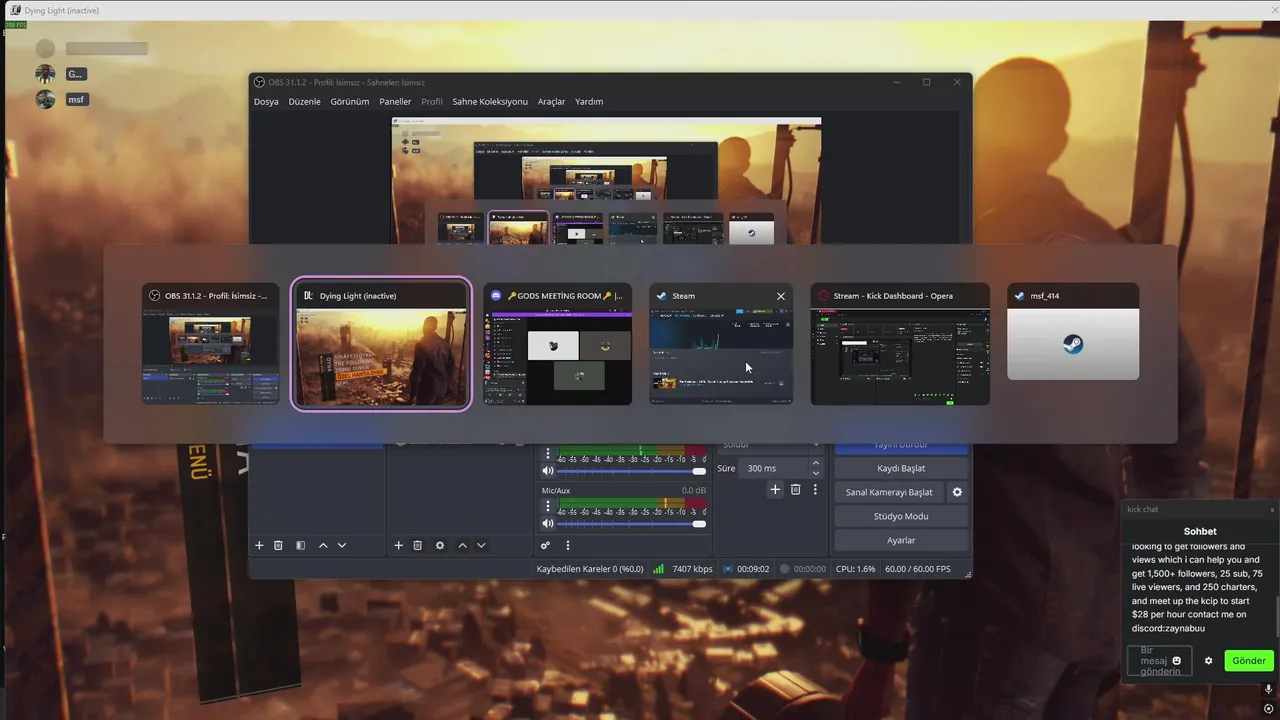Open the Sahne Koleksiyonu menu
The height and width of the screenshot is (720, 1280).
pyautogui.click(x=490, y=101)
